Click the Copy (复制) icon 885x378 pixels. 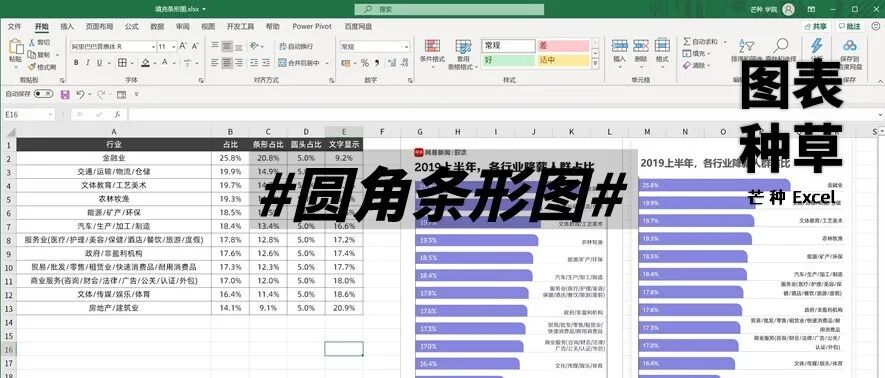coord(32,55)
